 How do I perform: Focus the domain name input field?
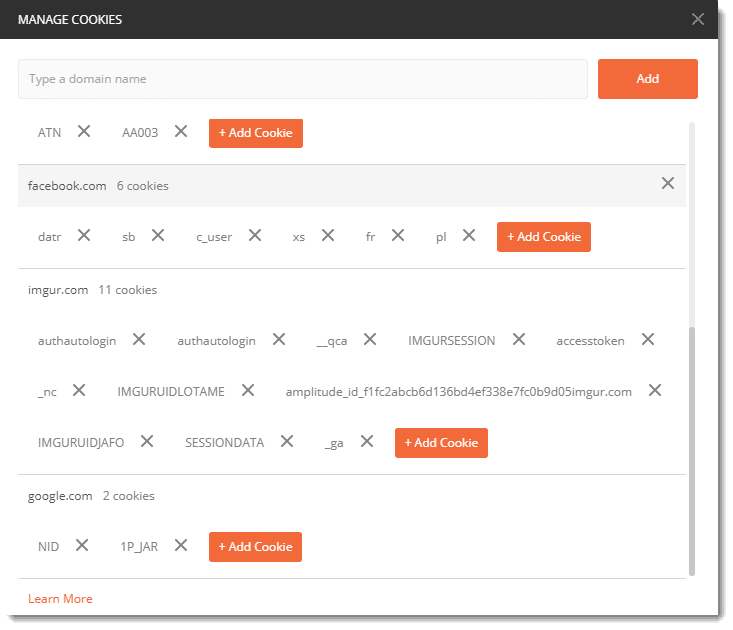coord(302,79)
